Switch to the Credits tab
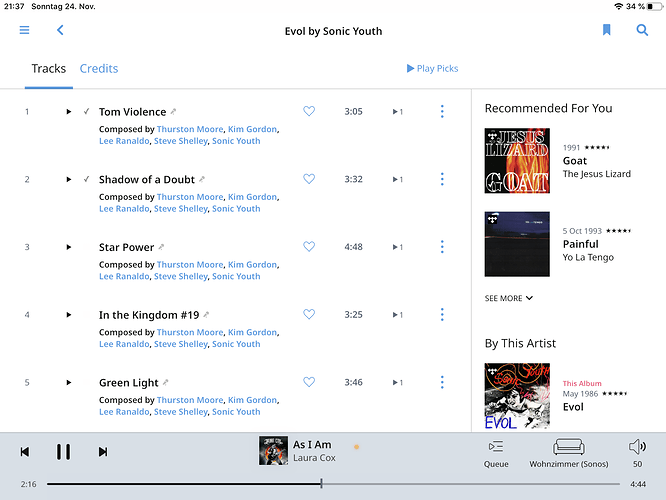Image resolution: width=666 pixels, height=500 pixels. 99,68
